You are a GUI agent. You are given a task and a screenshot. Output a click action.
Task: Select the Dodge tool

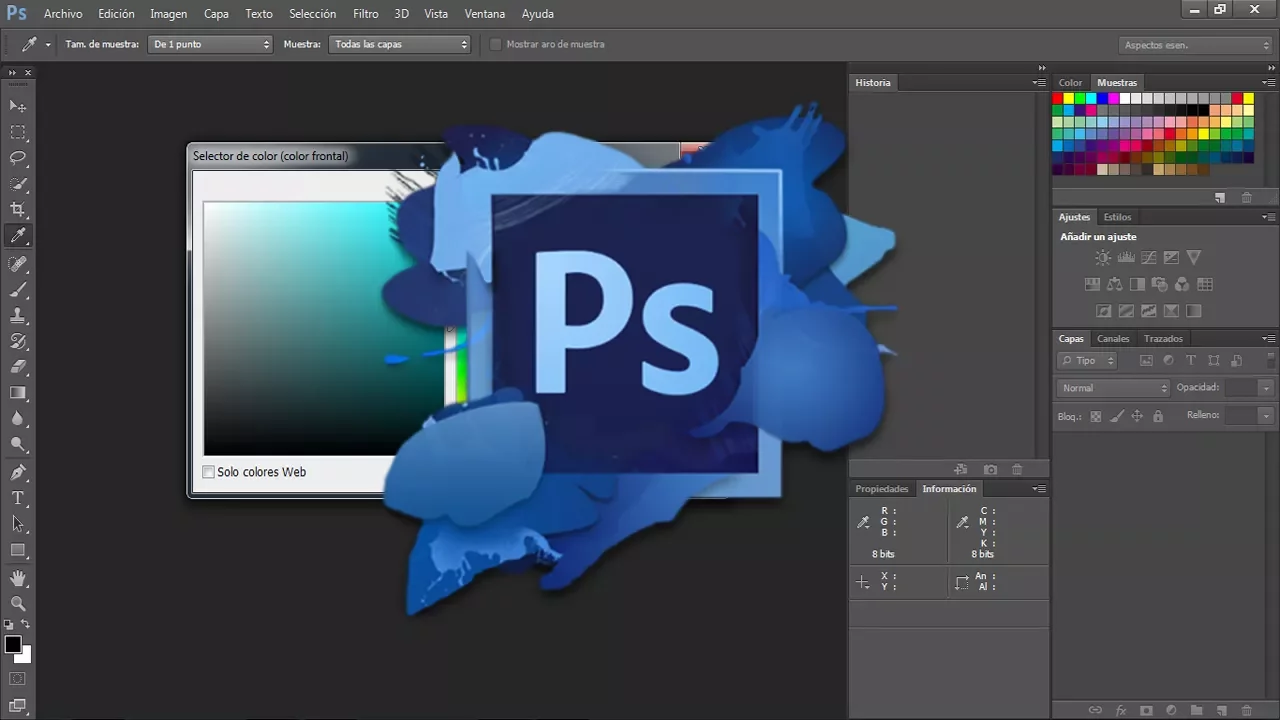coord(18,445)
